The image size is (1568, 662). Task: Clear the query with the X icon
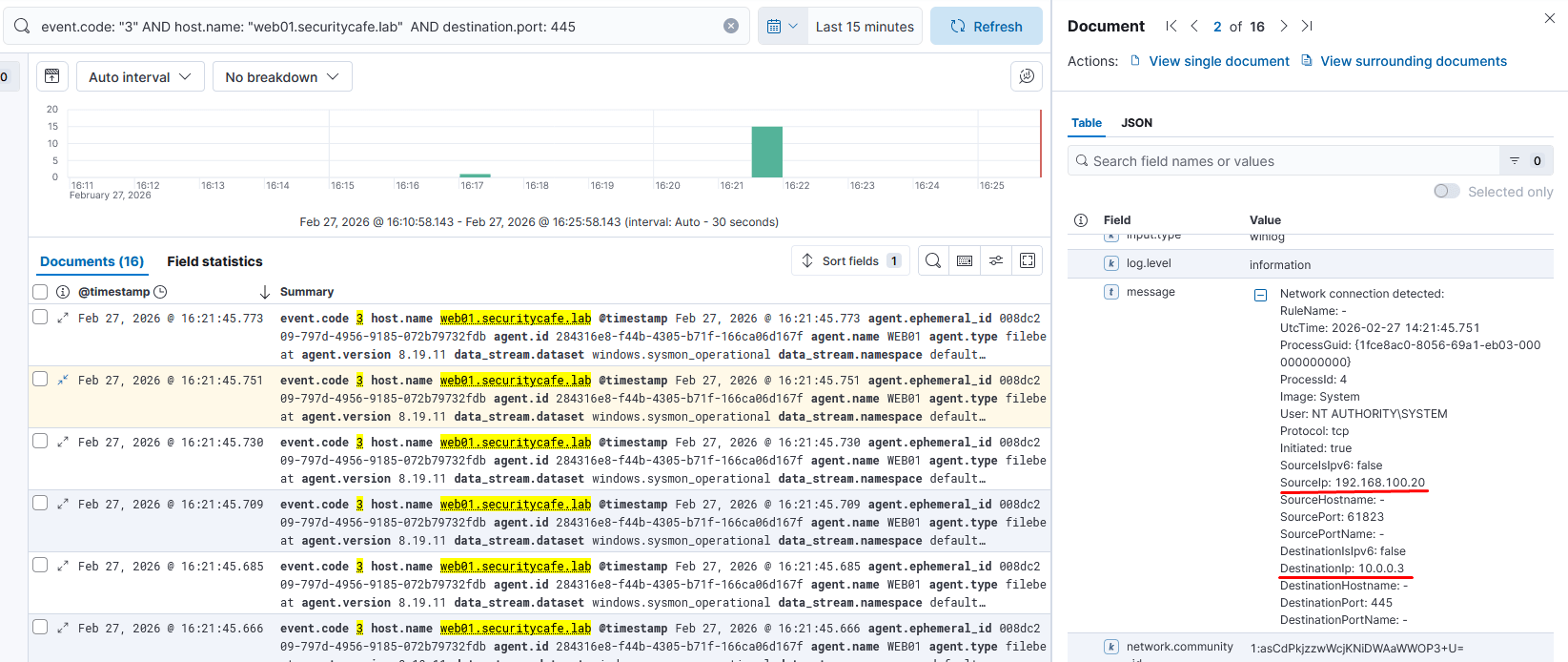tap(731, 26)
